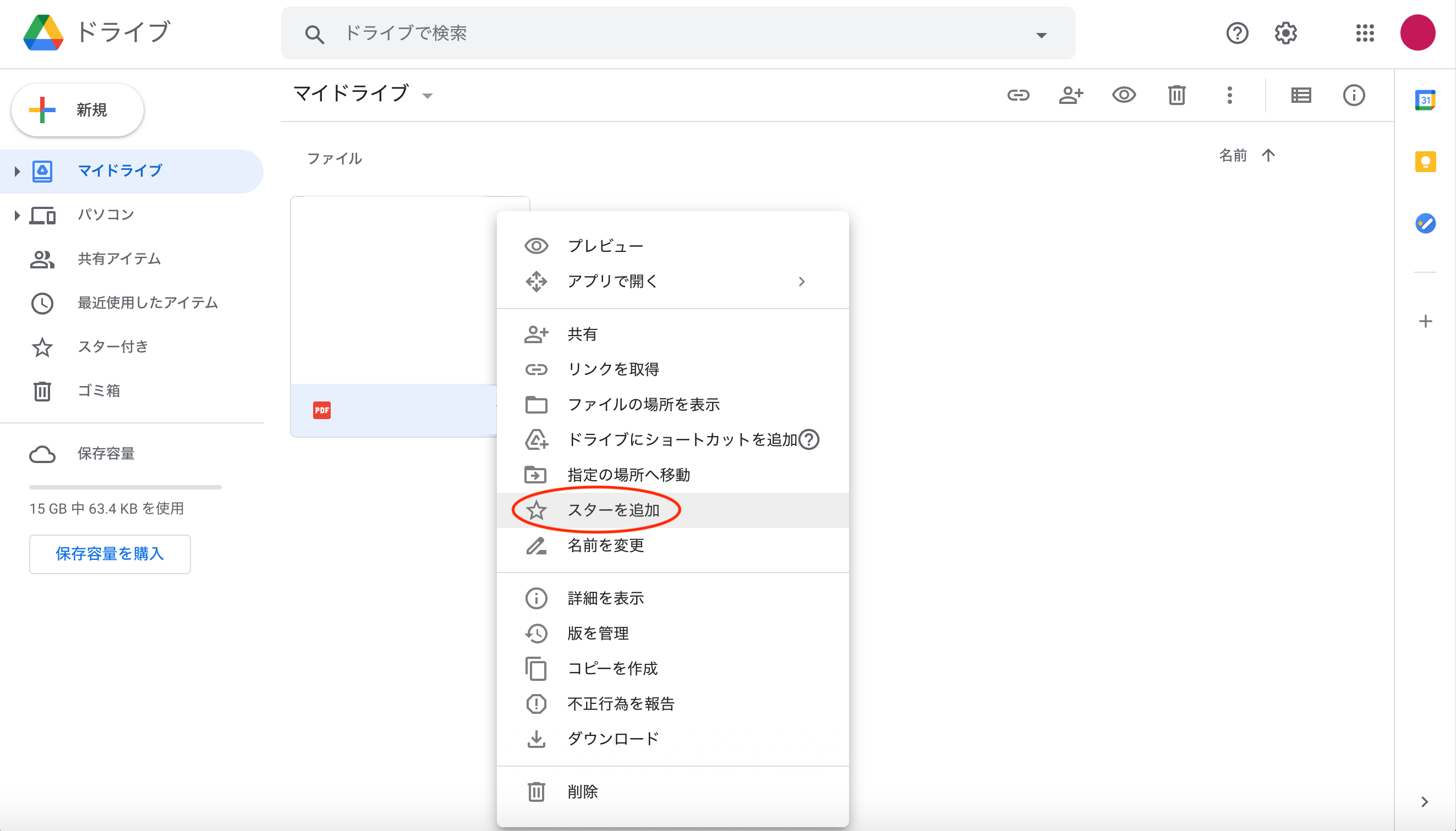Screen dimensions: 1456x831
Task: Sort files by 名前 label
Action: [1232, 155]
